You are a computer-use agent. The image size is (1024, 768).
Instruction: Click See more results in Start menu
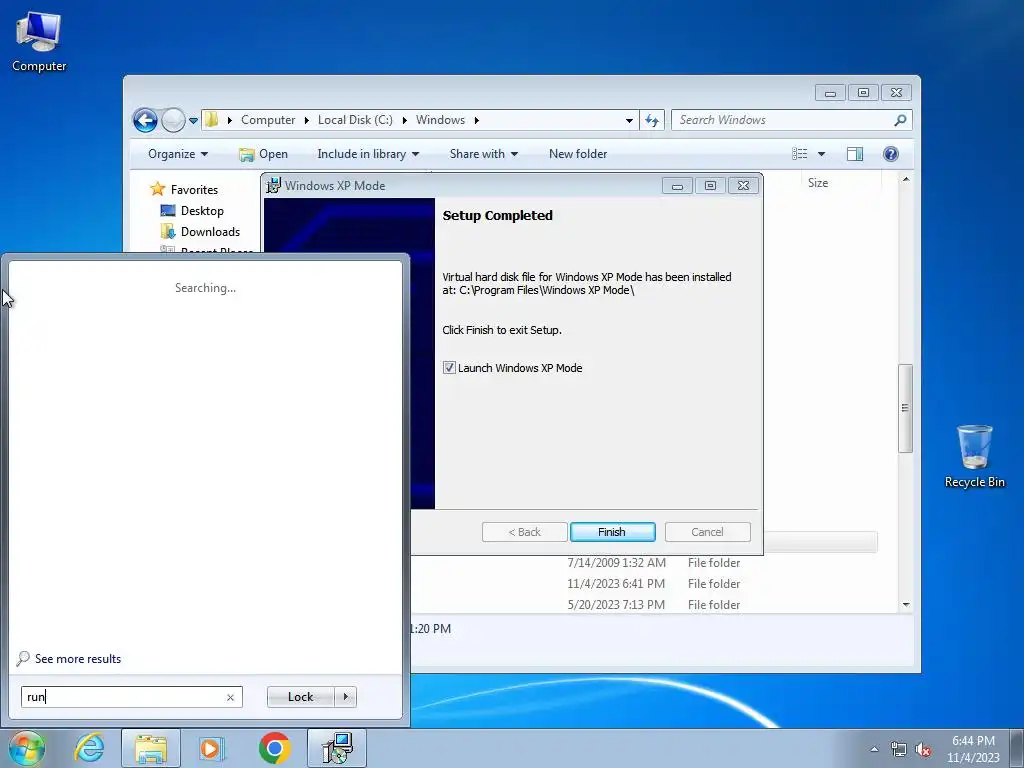pos(69,659)
